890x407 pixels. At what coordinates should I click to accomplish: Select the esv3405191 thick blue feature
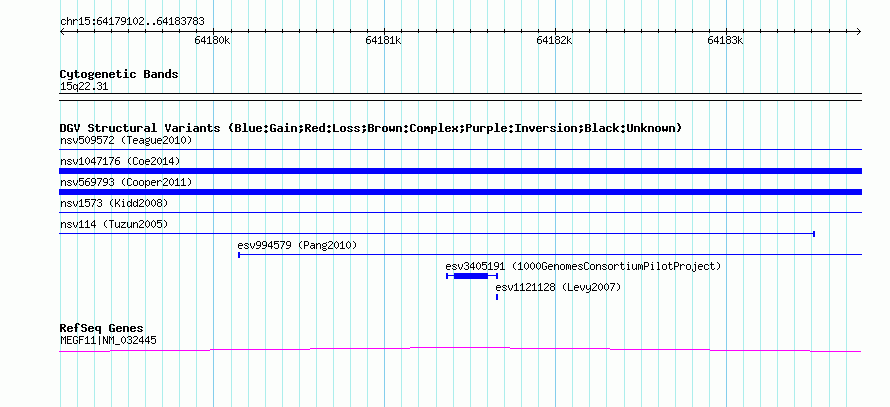pos(471,276)
